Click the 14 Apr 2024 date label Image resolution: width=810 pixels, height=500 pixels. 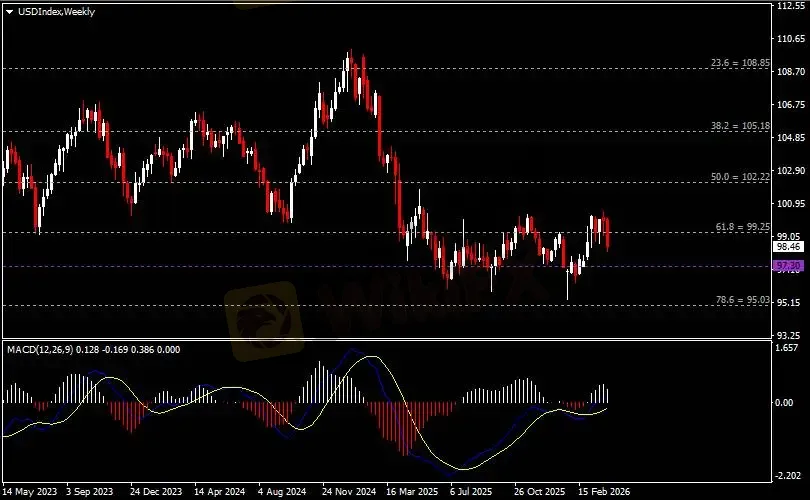[x=220, y=491]
